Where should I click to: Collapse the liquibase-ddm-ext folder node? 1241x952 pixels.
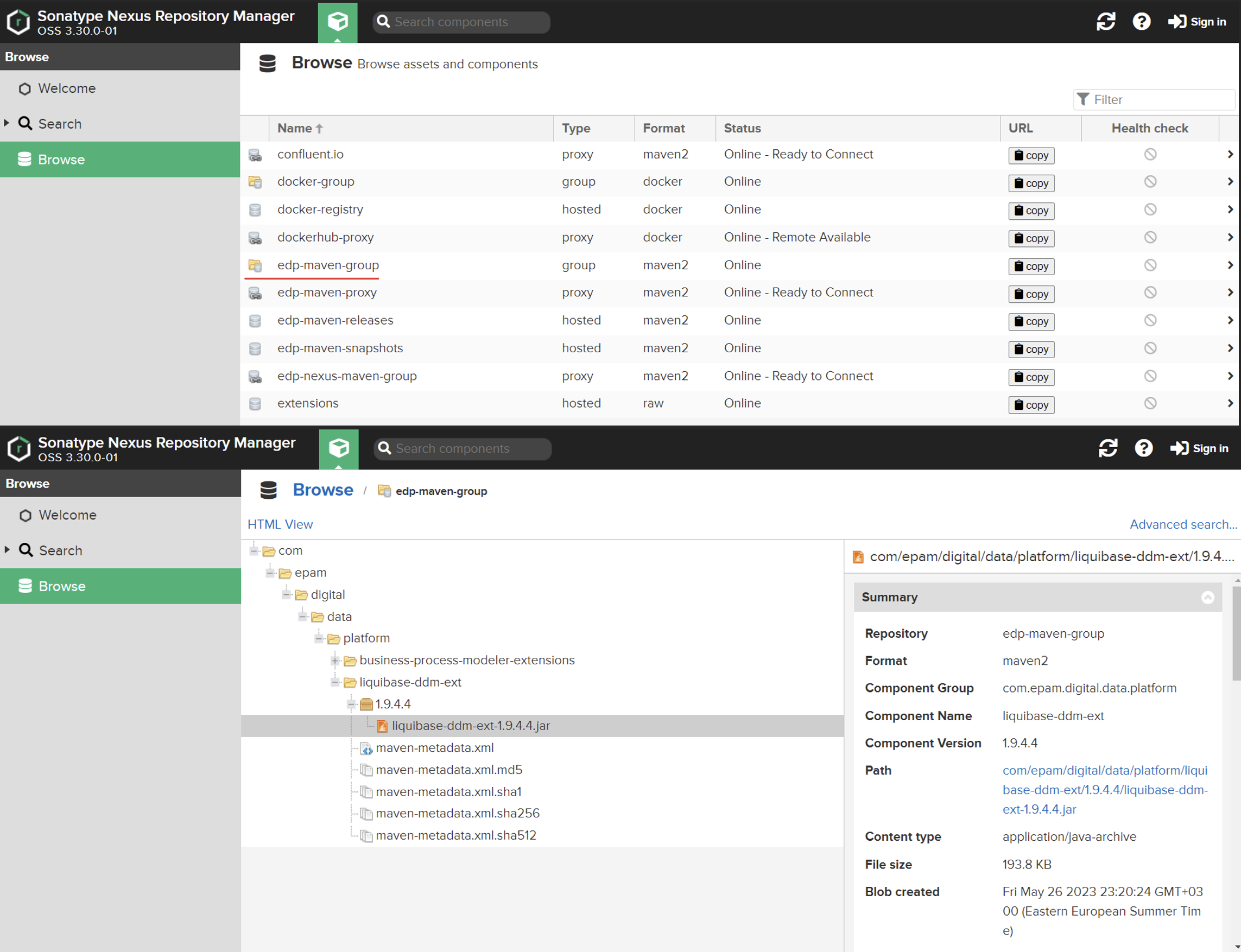coord(335,682)
